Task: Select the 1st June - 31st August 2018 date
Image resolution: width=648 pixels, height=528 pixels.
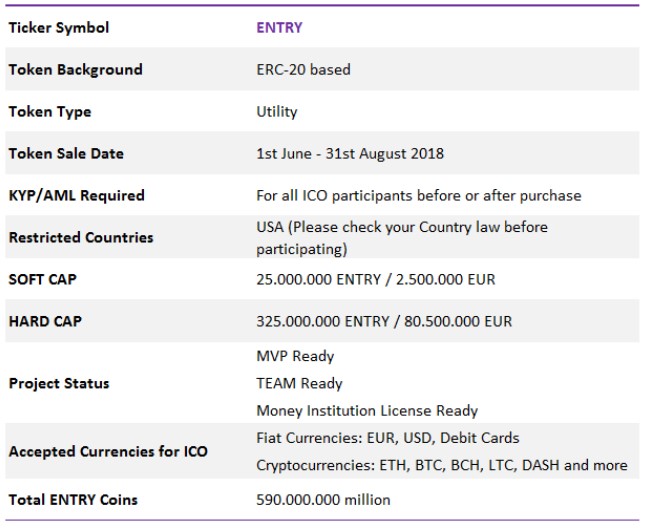Action: pos(350,154)
